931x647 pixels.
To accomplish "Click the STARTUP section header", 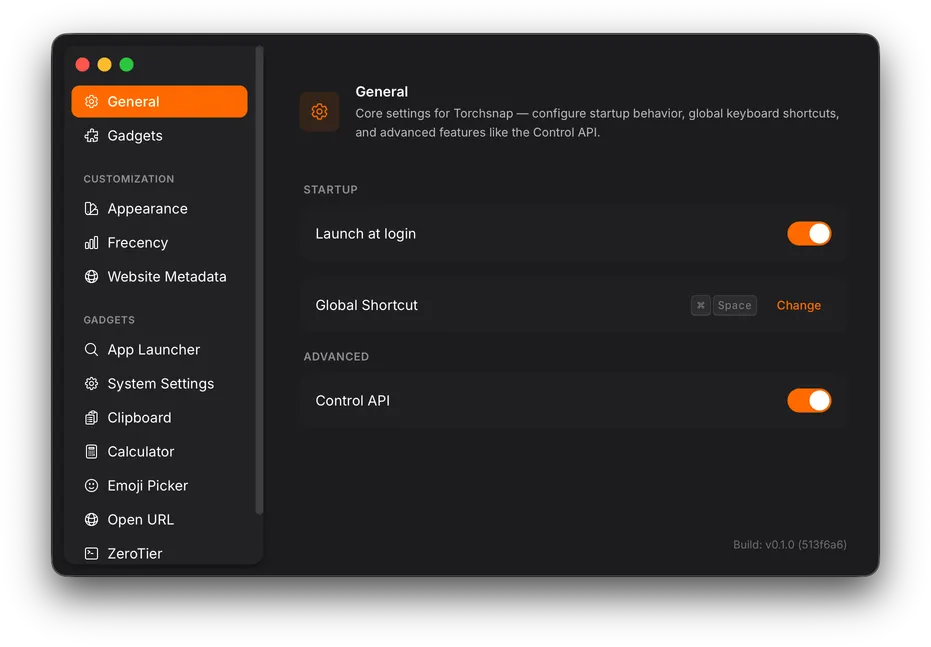I will 331,189.
